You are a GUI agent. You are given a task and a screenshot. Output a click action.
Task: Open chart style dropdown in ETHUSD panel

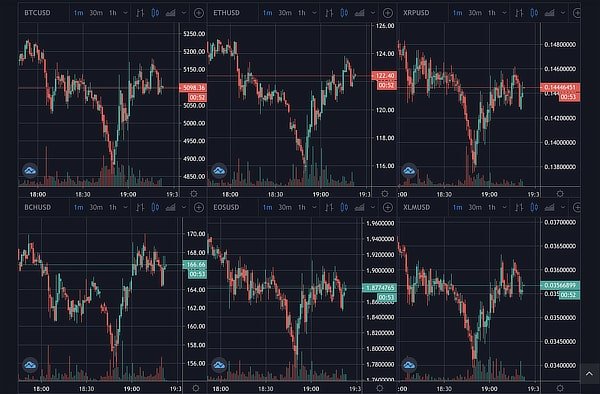373,13
